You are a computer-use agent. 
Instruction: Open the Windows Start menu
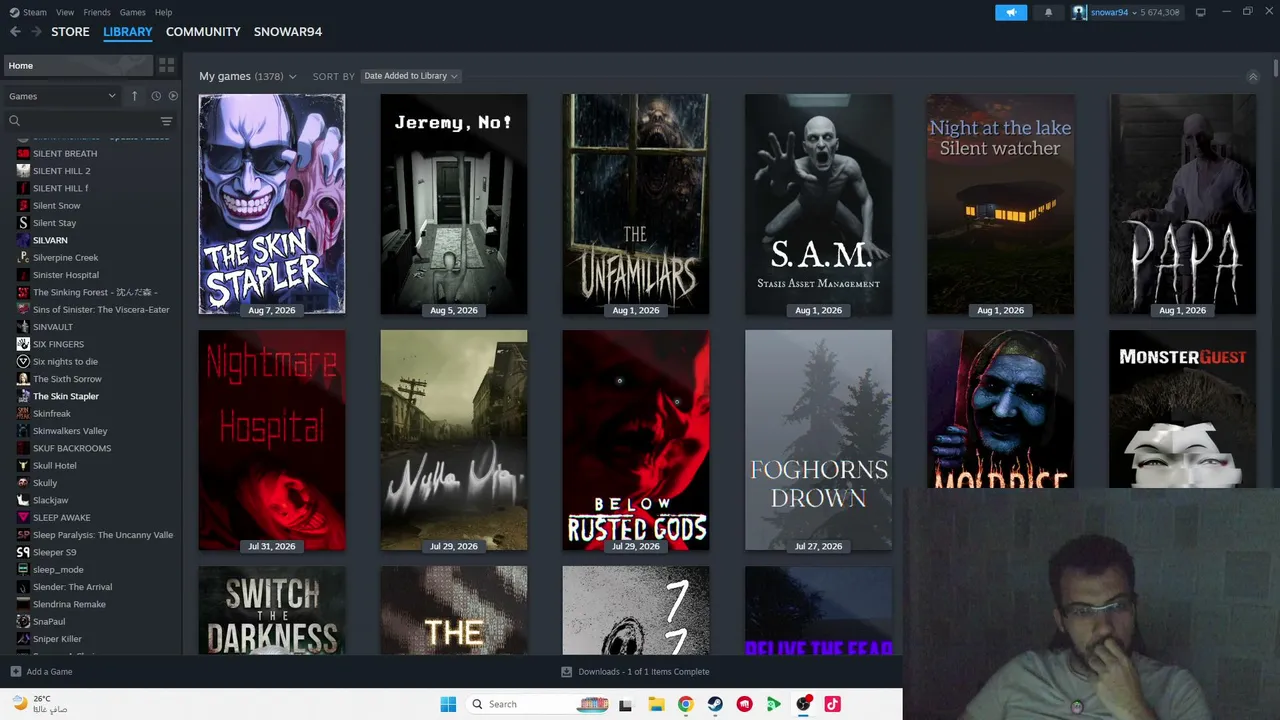tap(448, 704)
